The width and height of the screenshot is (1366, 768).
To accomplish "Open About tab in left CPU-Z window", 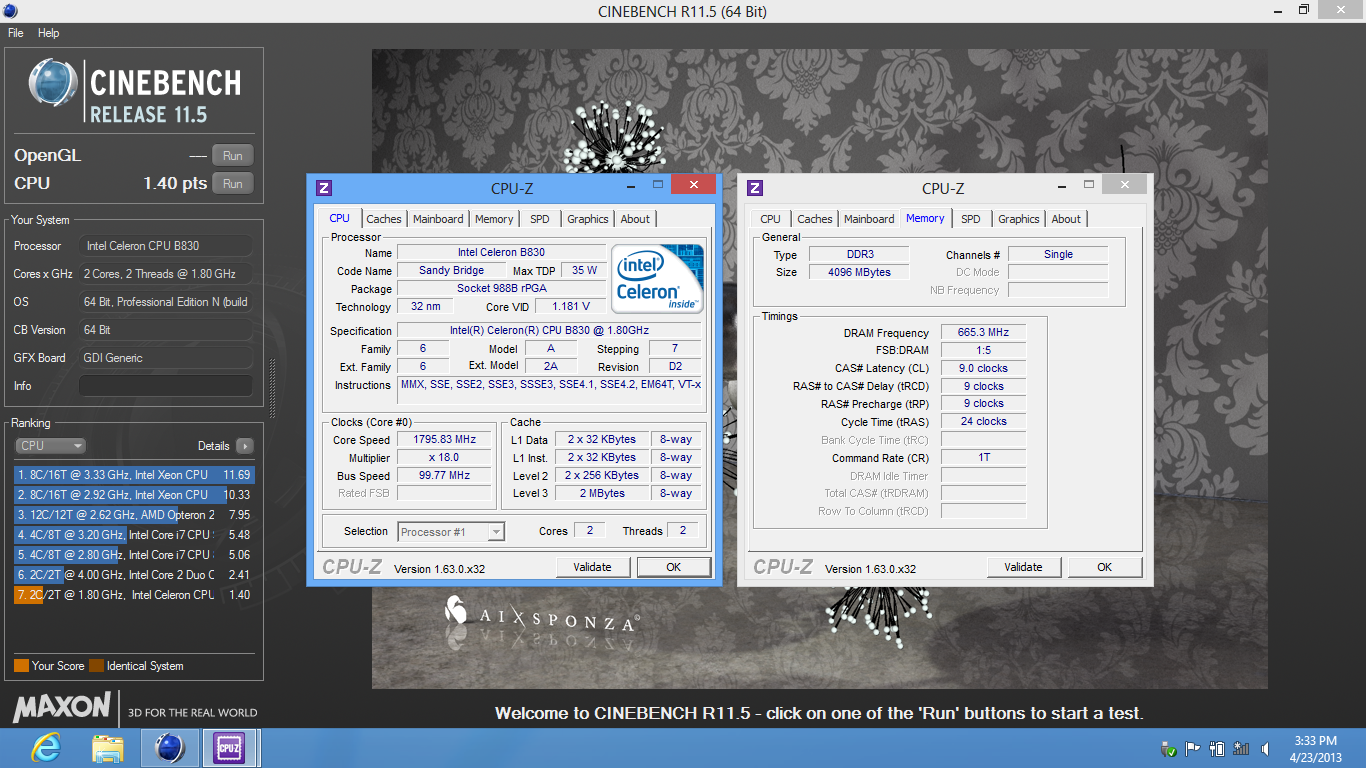I will pyautogui.click(x=635, y=219).
